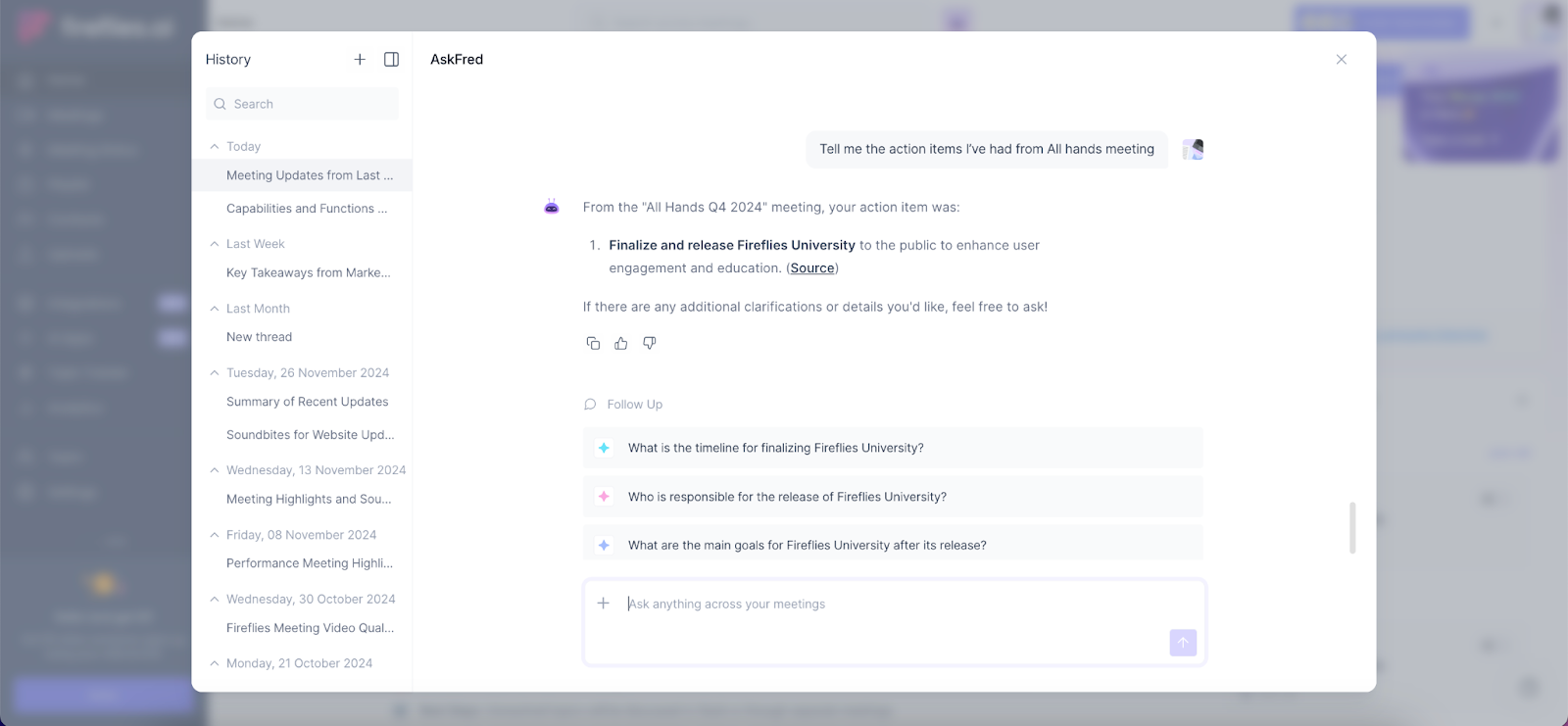
Task: Ask about the timeline for Fireflies University
Action: tap(775, 448)
